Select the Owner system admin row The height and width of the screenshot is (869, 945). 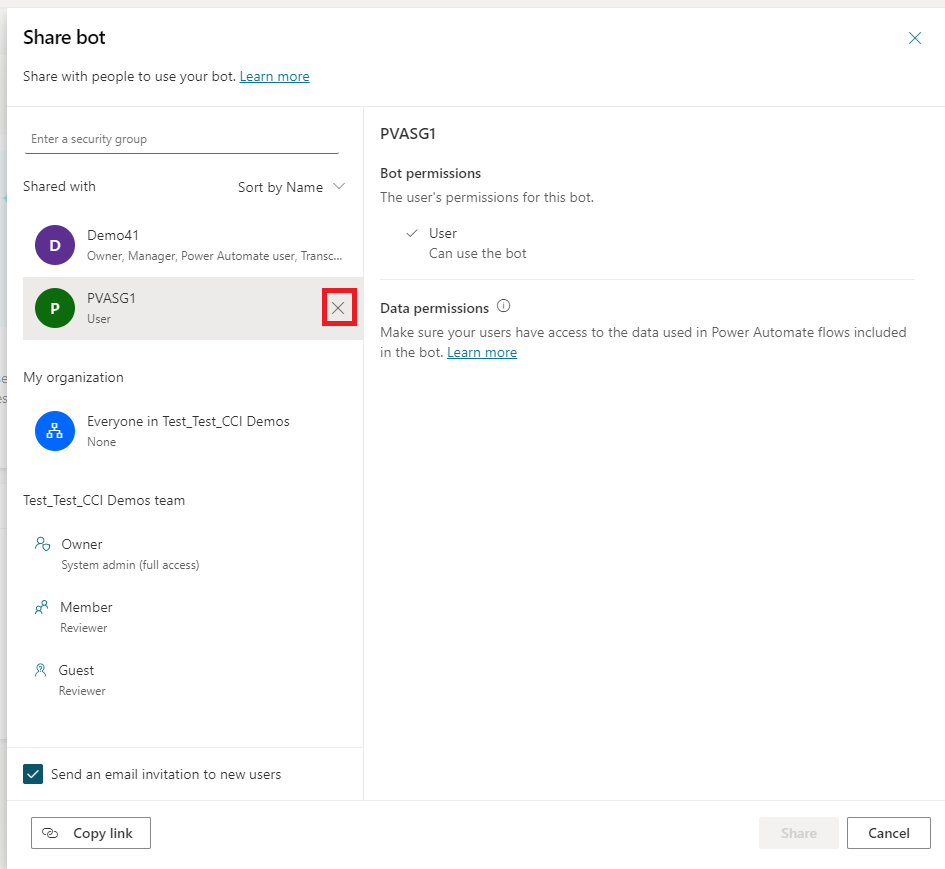click(x=193, y=554)
